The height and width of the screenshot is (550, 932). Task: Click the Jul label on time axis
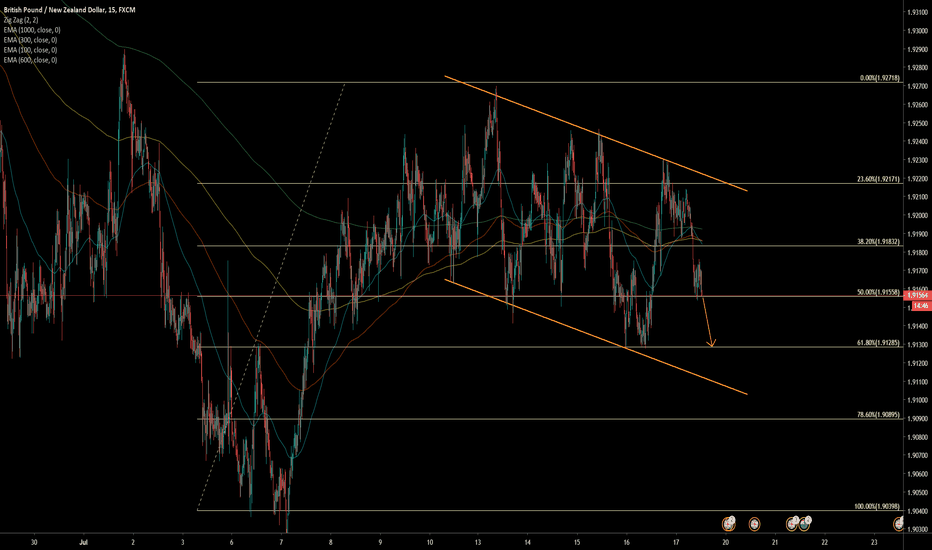click(83, 542)
